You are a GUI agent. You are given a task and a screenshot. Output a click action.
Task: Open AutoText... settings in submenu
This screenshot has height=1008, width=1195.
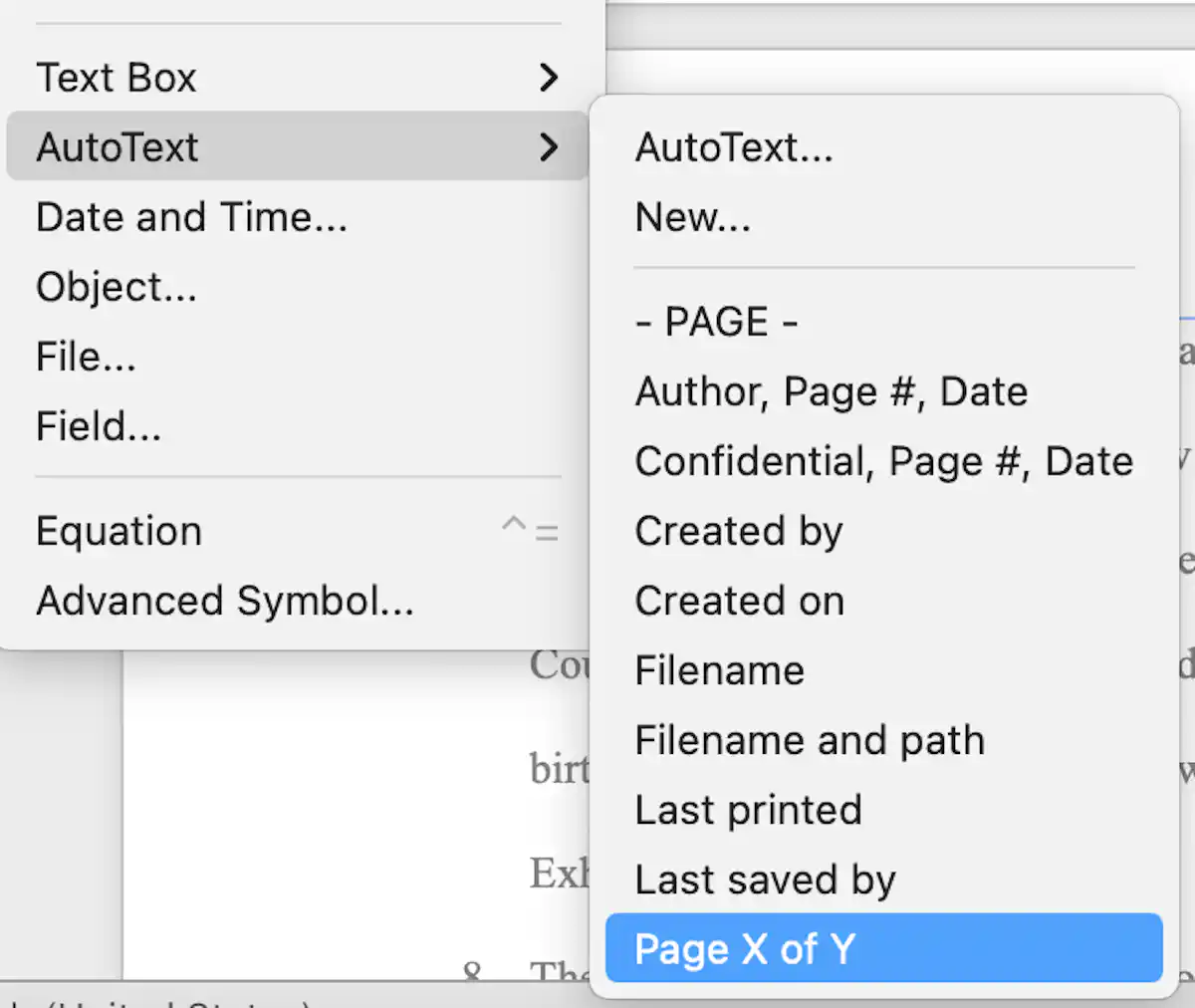point(734,147)
